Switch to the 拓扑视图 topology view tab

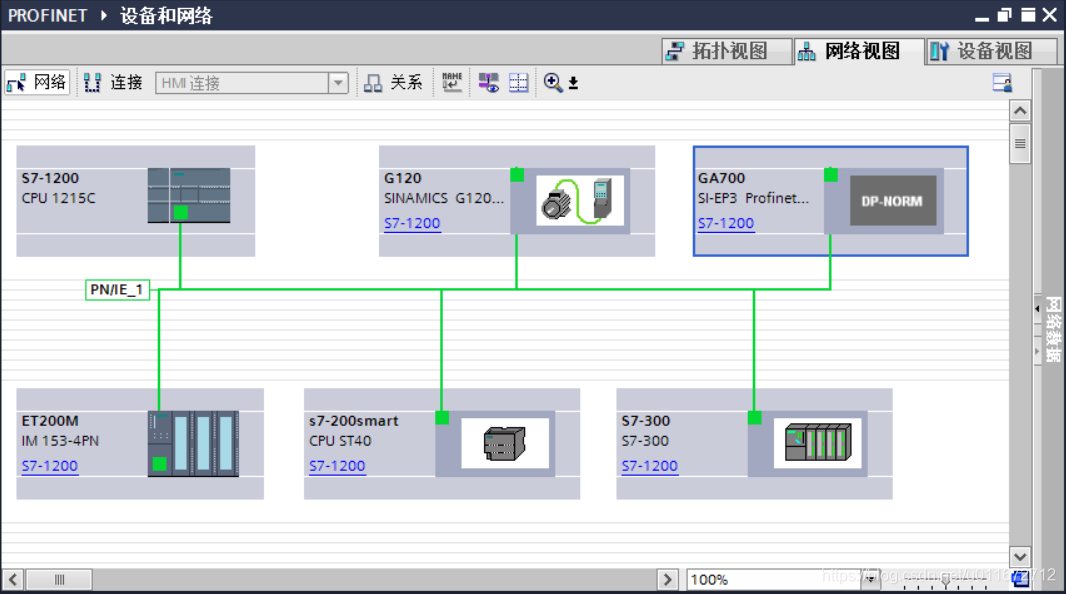point(726,51)
